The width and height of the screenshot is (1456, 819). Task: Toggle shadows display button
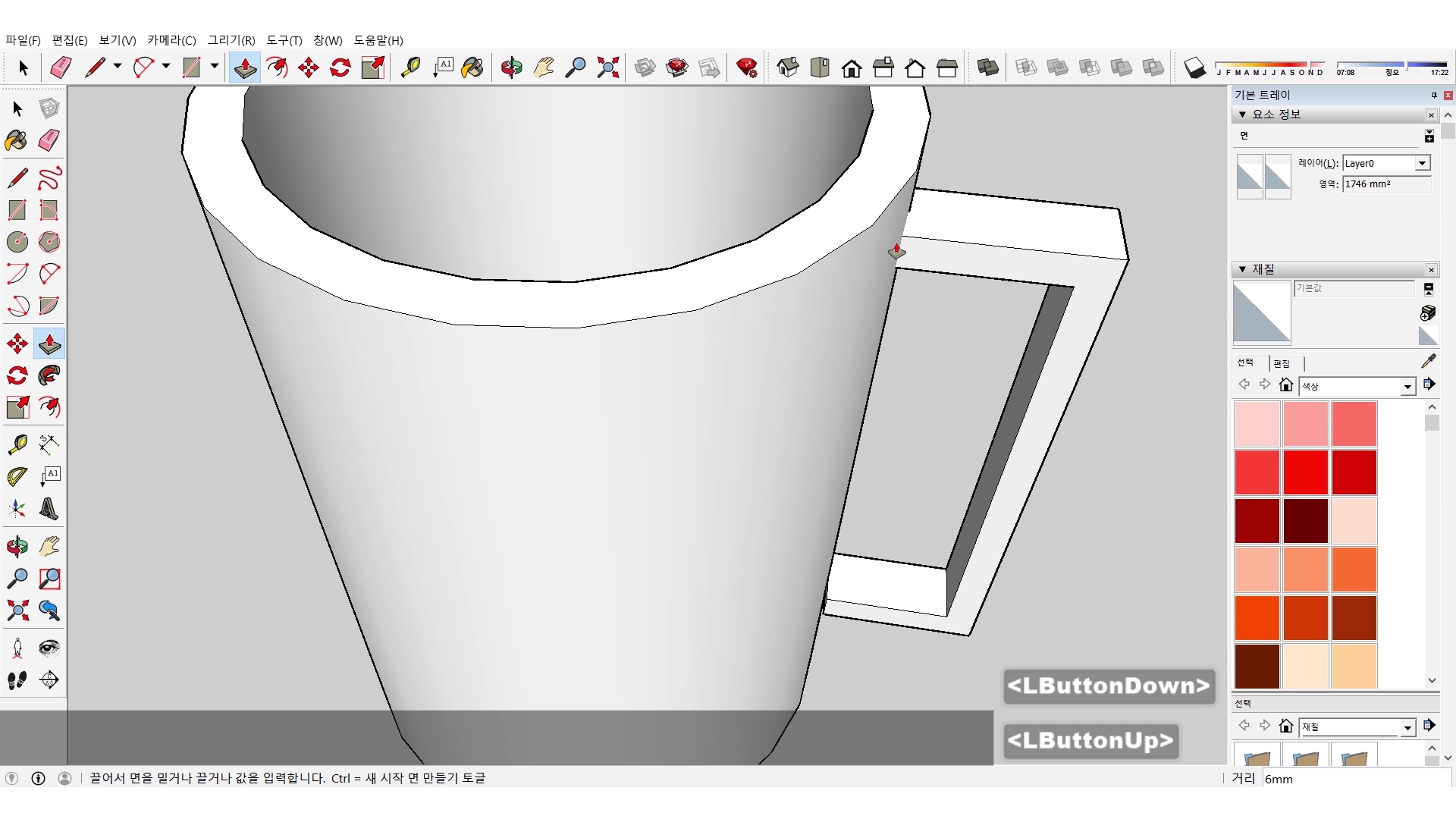click(1194, 68)
